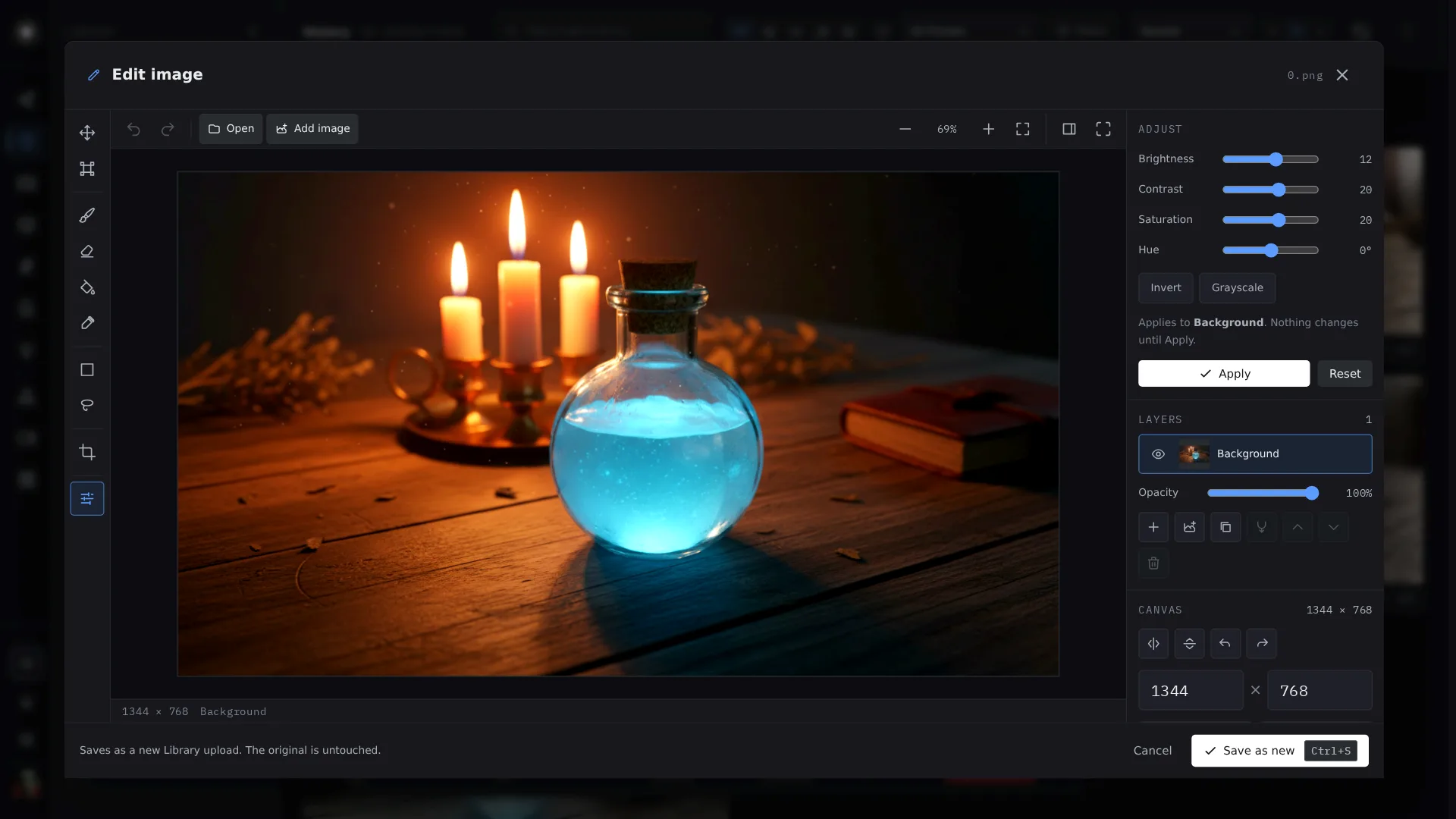Click the canvas height field 768
The width and height of the screenshot is (1456, 819).
[x=1319, y=691]
